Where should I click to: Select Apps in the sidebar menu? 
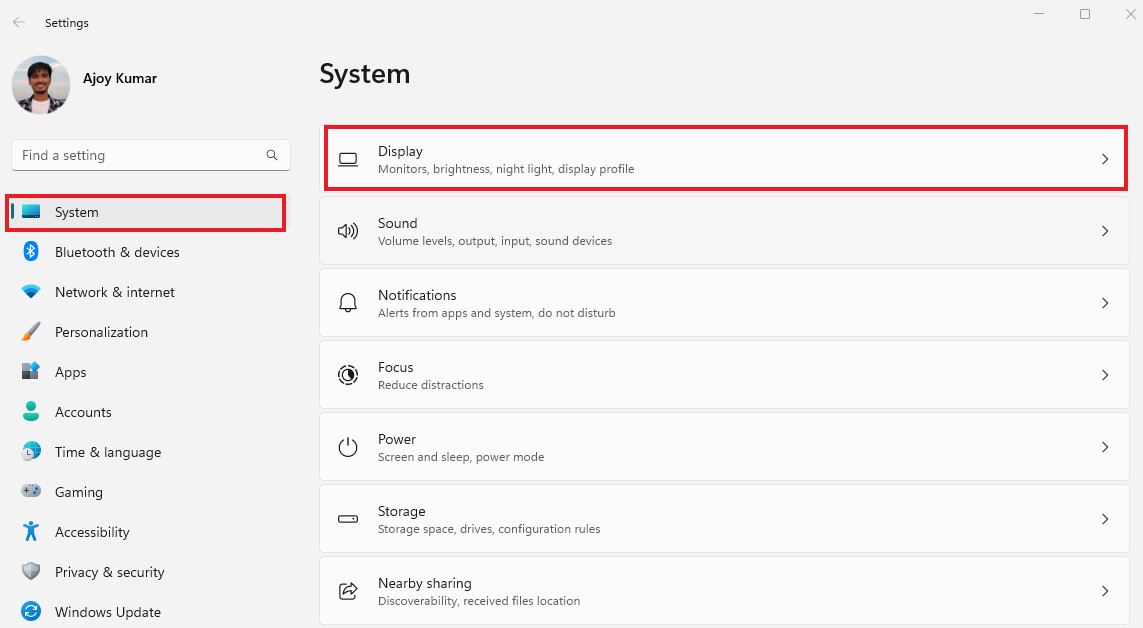(70, 372)
